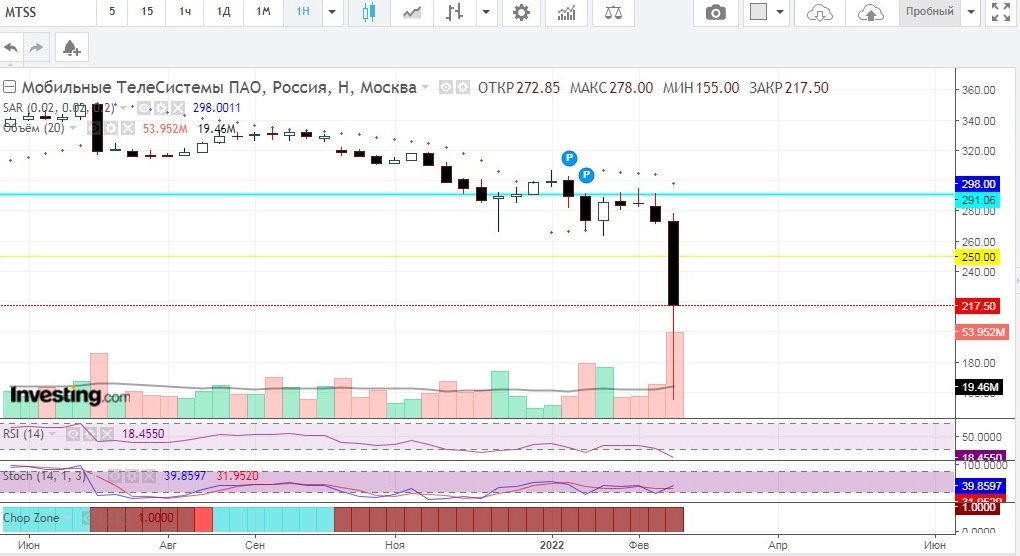Select the 15 minute timeframe
The image size is (1020, 556).
point(147,12)
